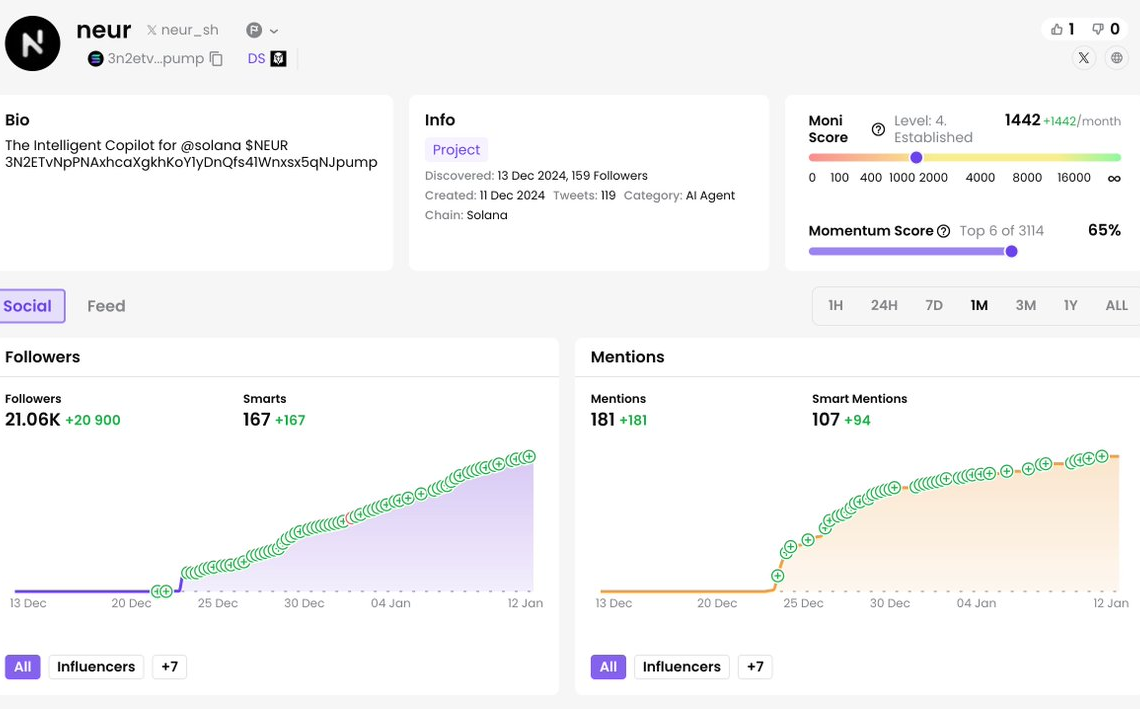Click the thumbs down vote icon

pos(1098,29)
